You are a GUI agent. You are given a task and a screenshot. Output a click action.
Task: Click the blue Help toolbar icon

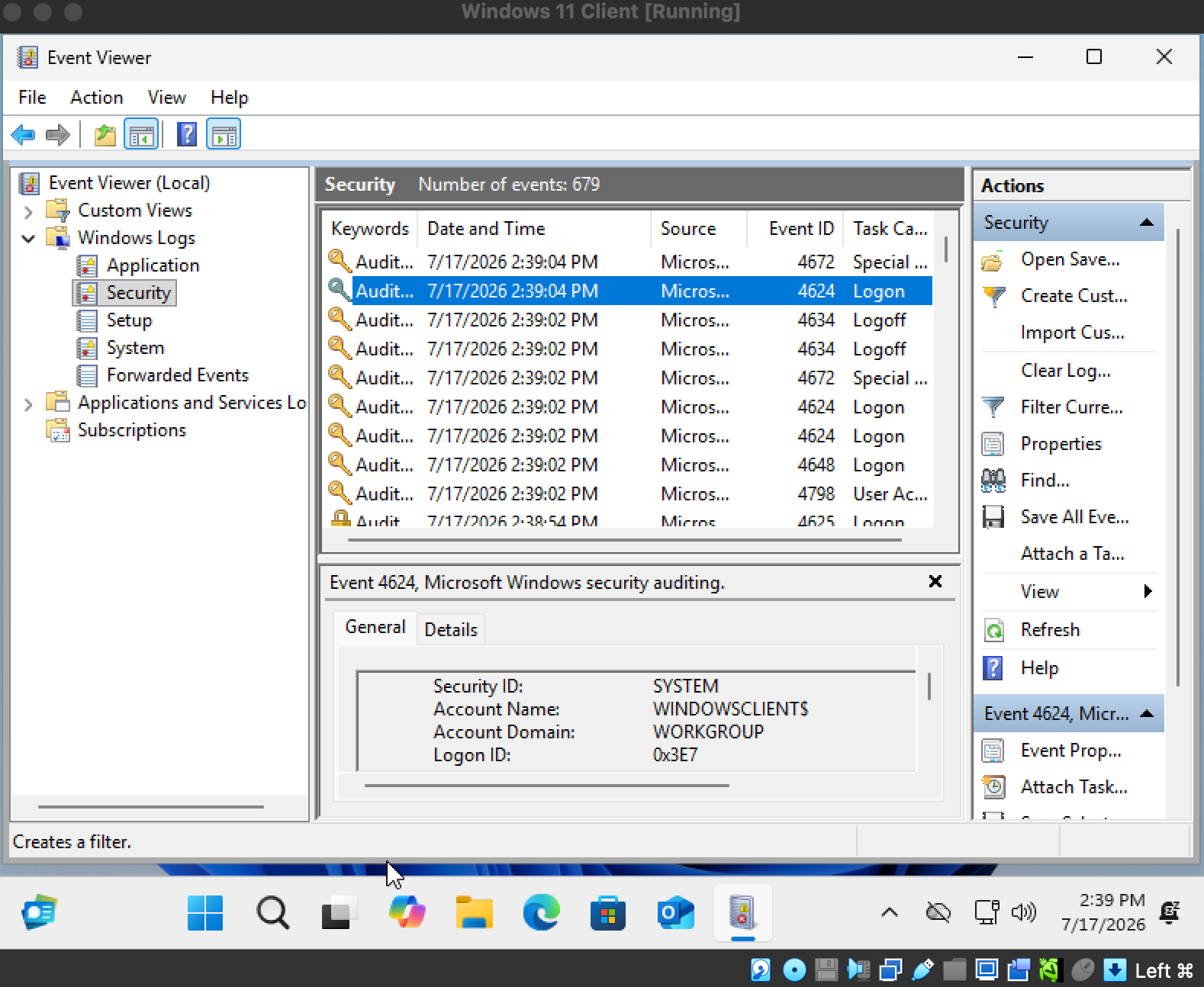[x=187, y=135]
